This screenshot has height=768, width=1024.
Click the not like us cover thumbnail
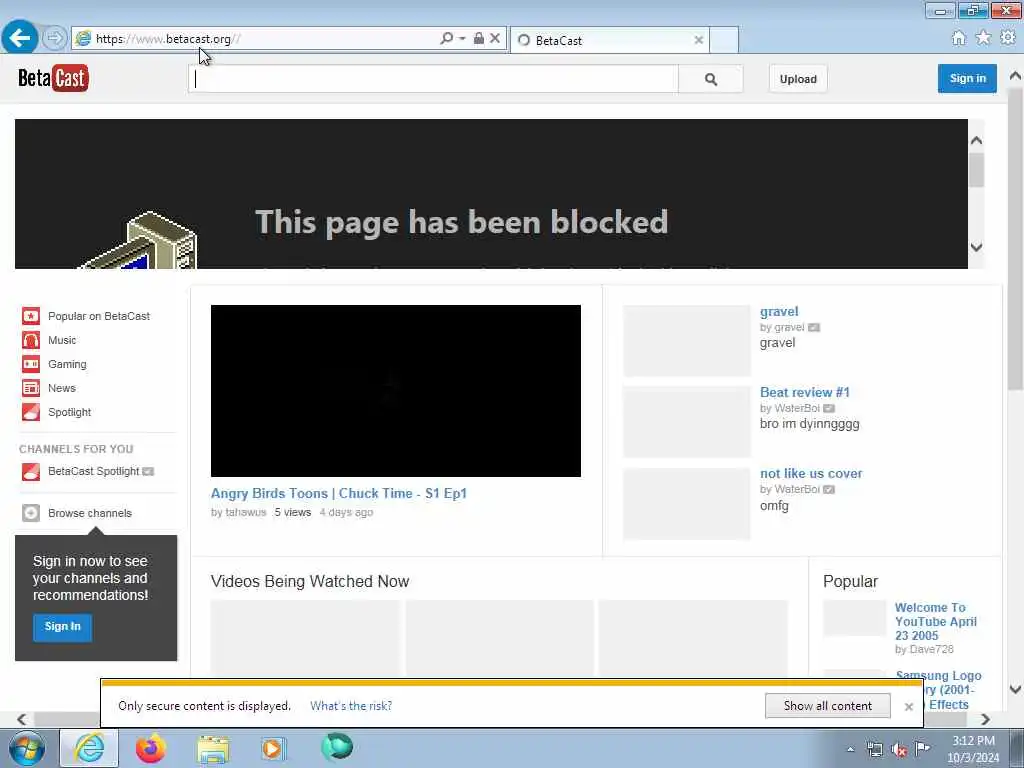pyautogui.click(x=687, y=504)
